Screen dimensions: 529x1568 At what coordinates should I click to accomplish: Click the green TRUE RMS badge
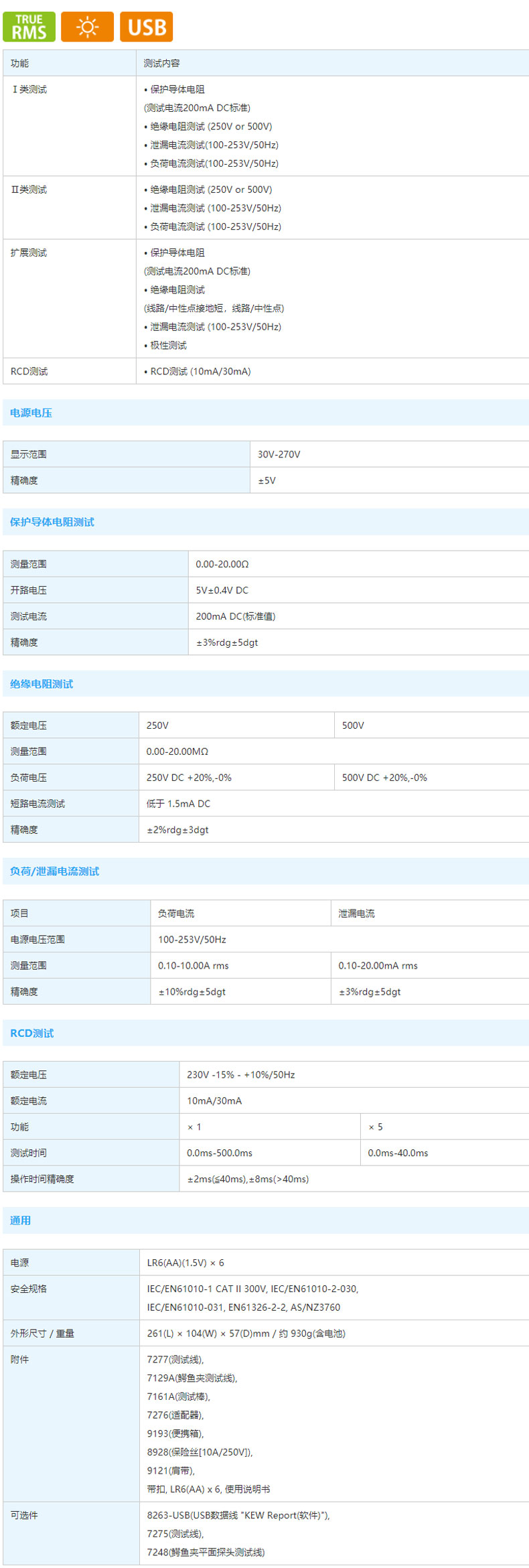[x=29, y=27]
